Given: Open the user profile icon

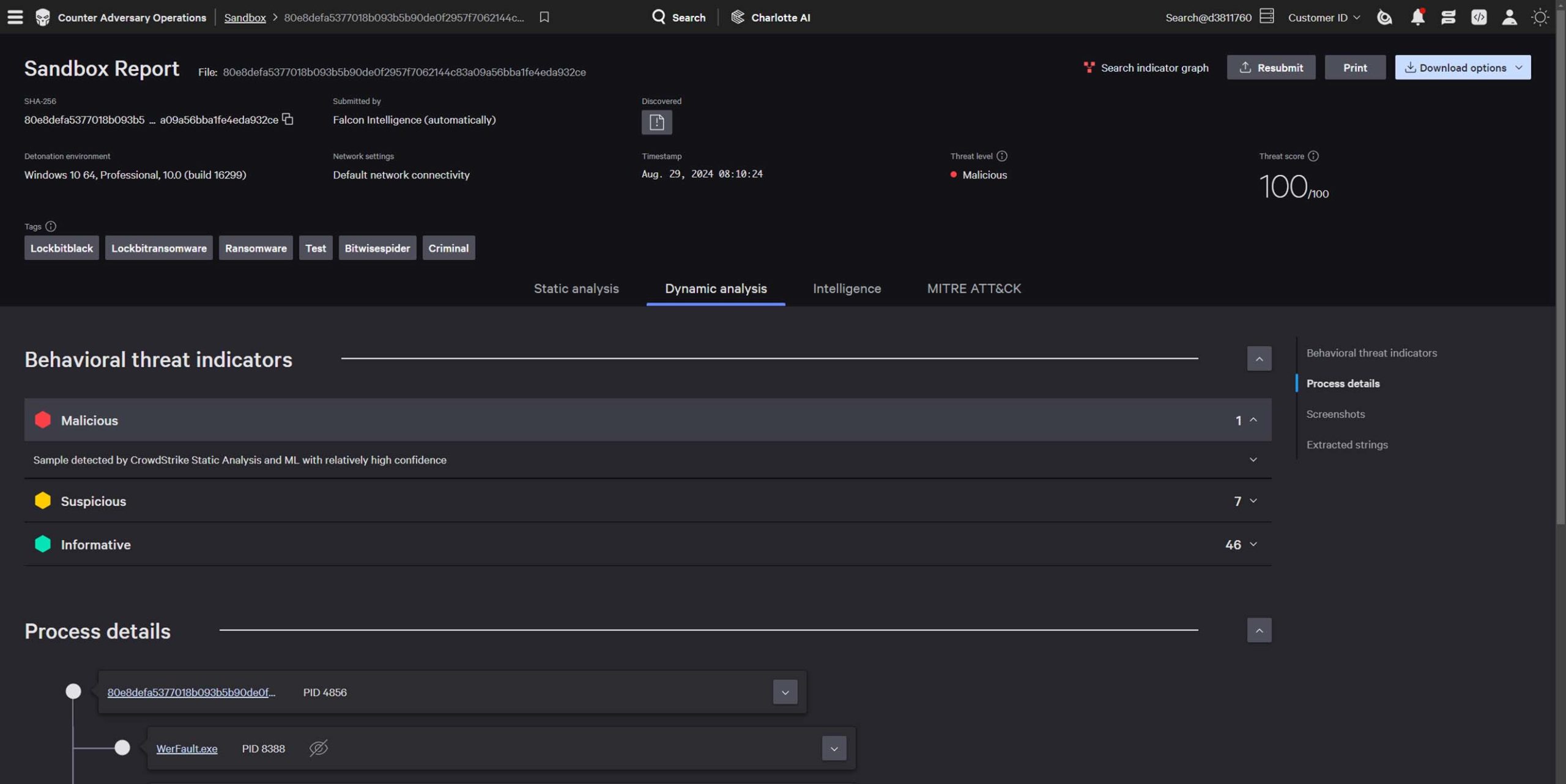Looking at the screenshot, I should click(1509, 17).
